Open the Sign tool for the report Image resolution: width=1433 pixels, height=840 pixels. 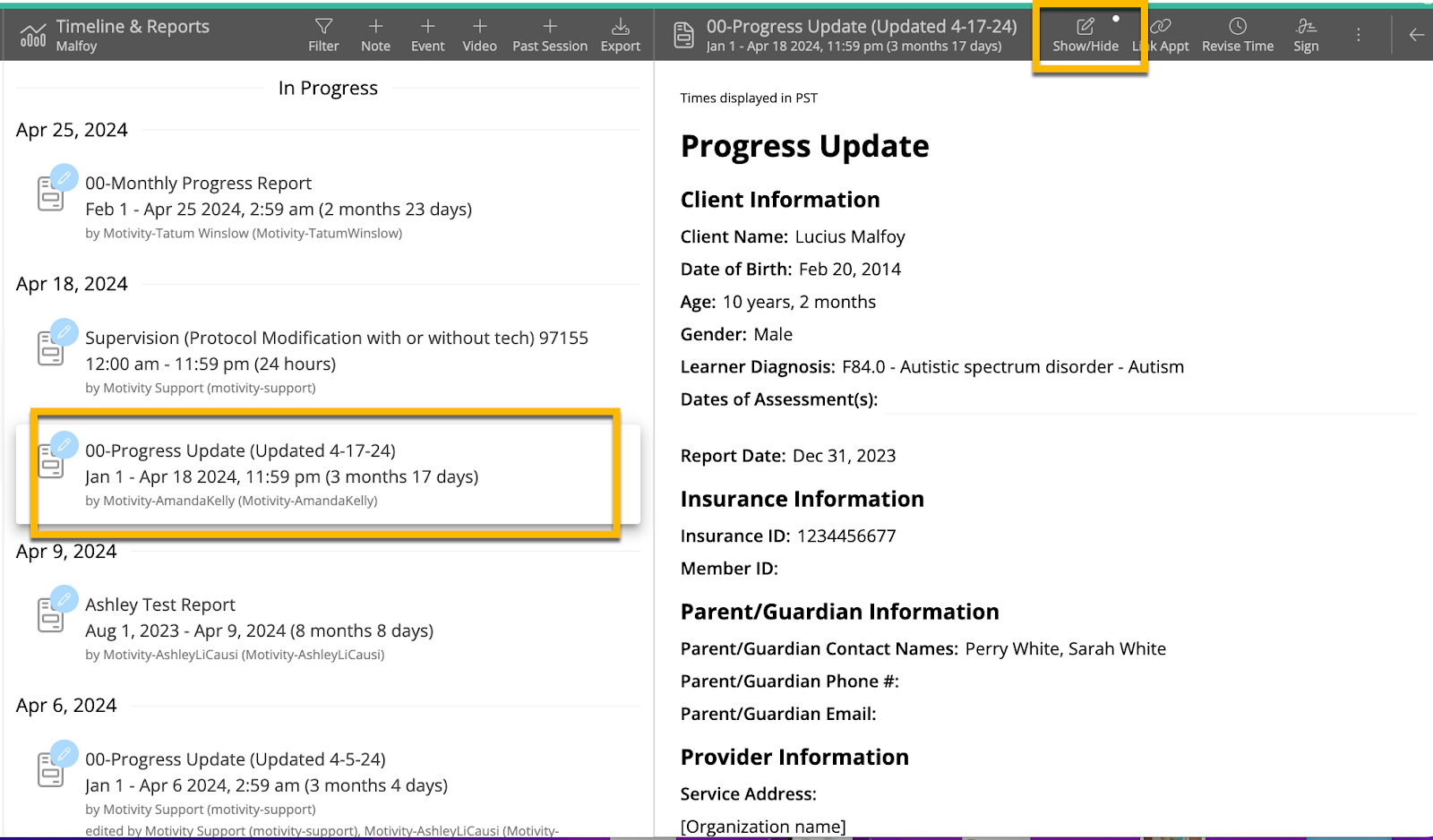[1304, 34]
